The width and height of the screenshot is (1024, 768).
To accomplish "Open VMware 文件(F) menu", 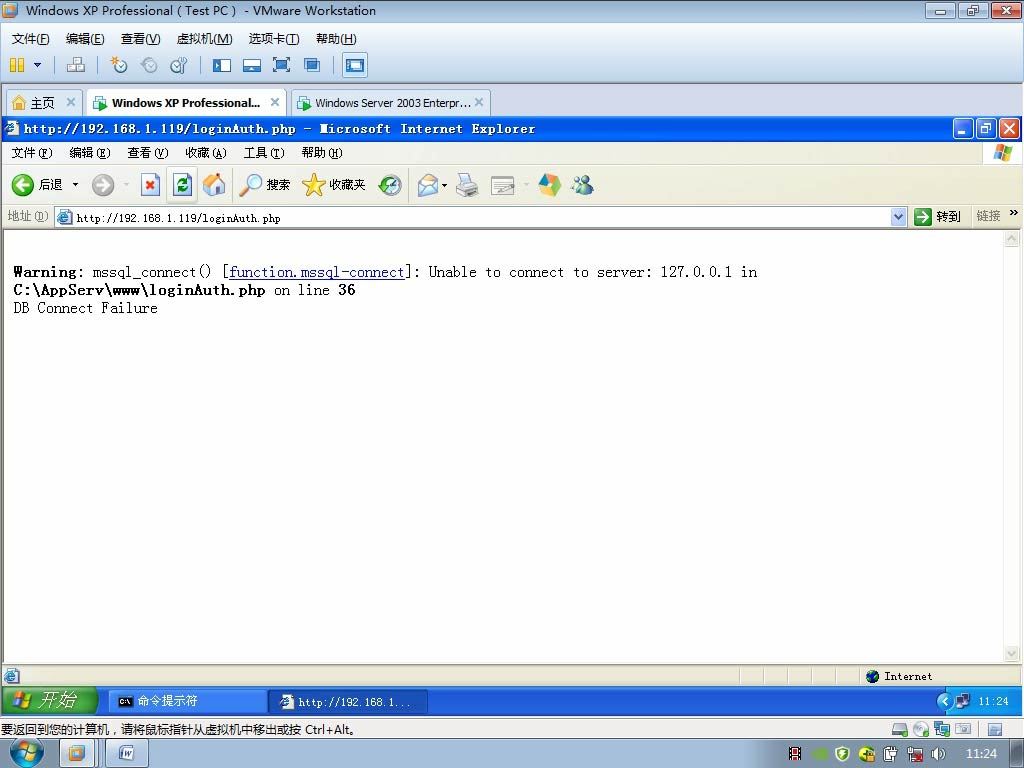I will coord(31,39).
